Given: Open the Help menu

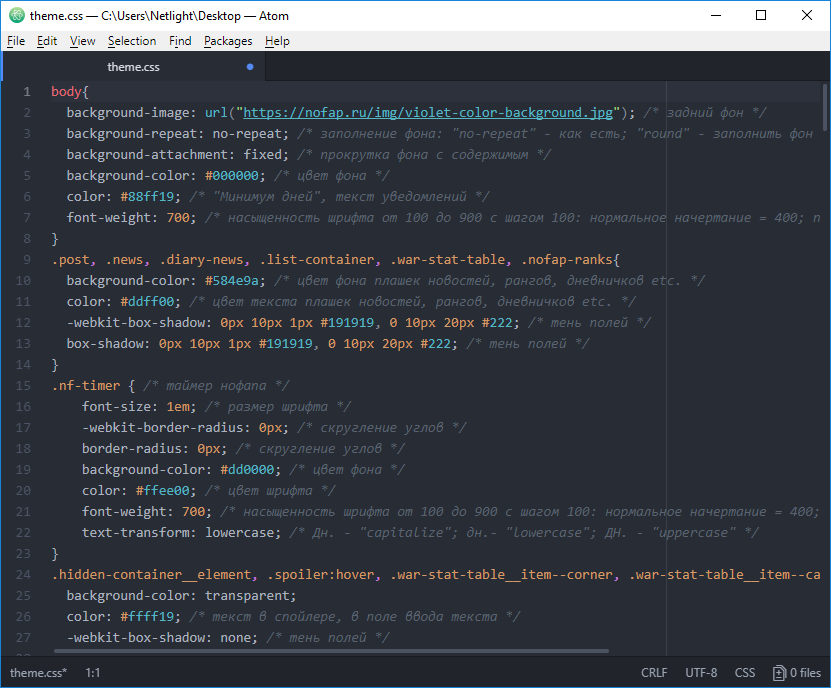Looking at the screenshot, I should 277,41.
